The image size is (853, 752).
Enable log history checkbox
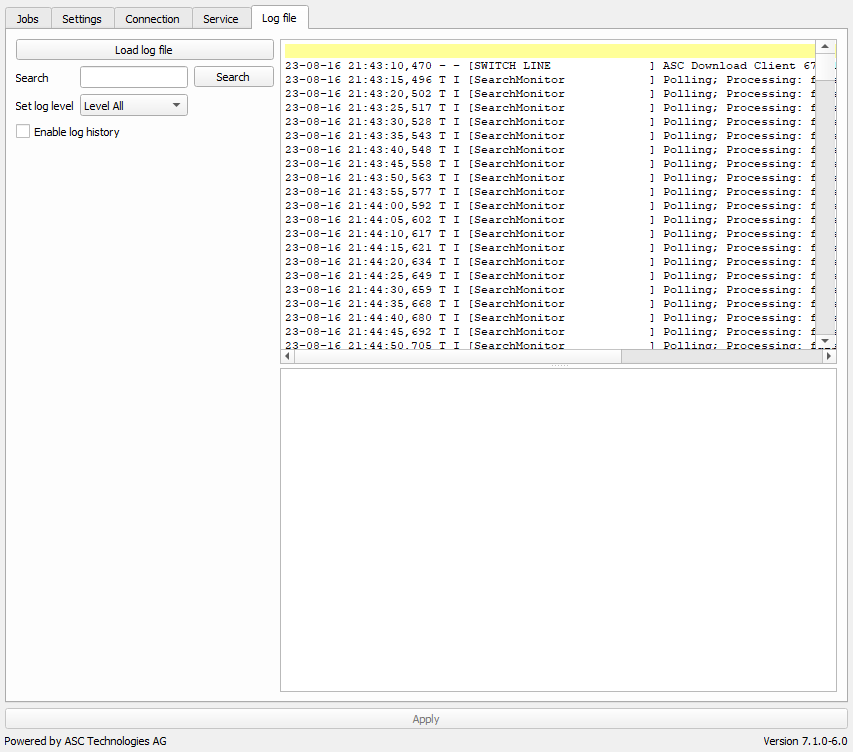tap(23, 132)
